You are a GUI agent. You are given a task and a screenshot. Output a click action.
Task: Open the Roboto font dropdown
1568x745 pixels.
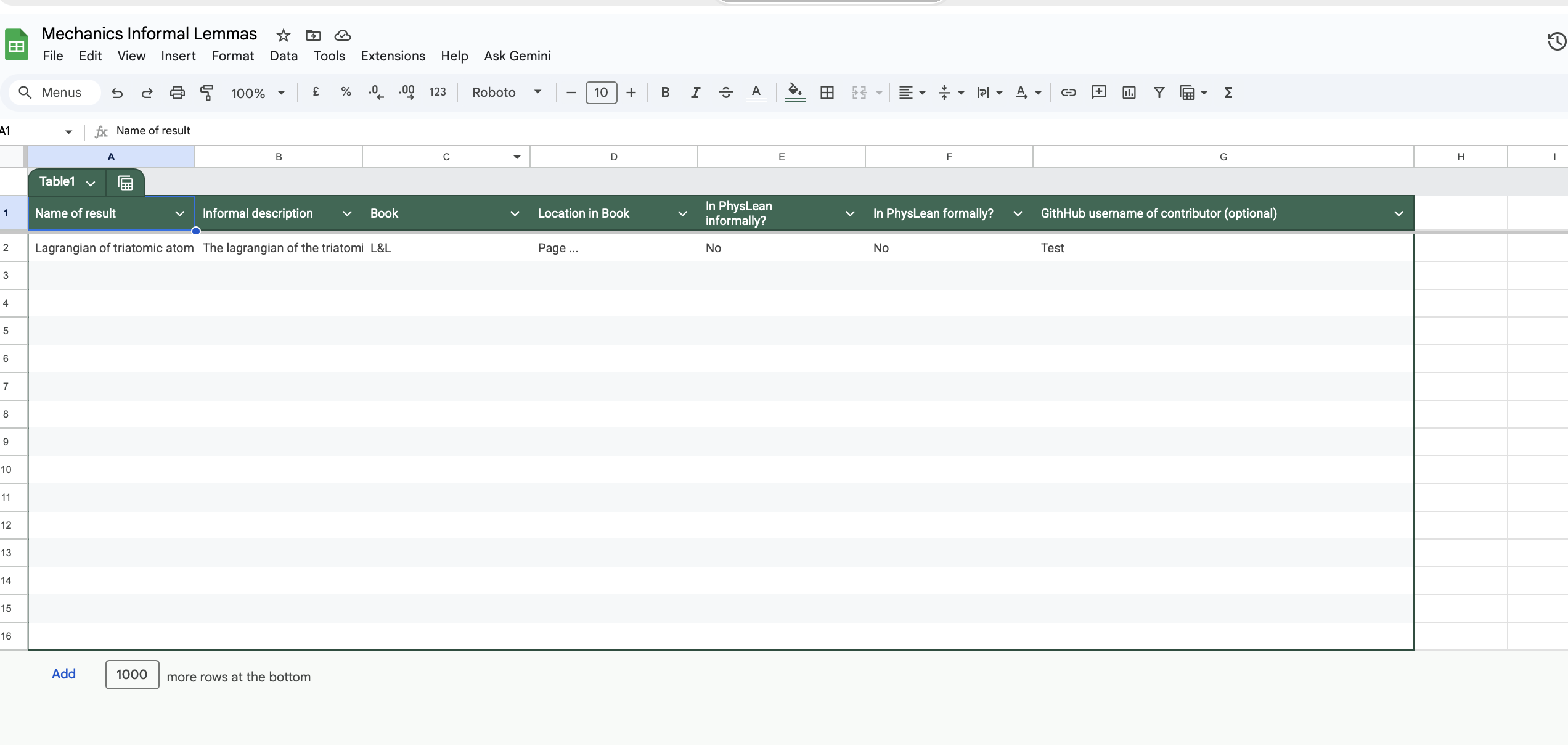click(507, 93)
